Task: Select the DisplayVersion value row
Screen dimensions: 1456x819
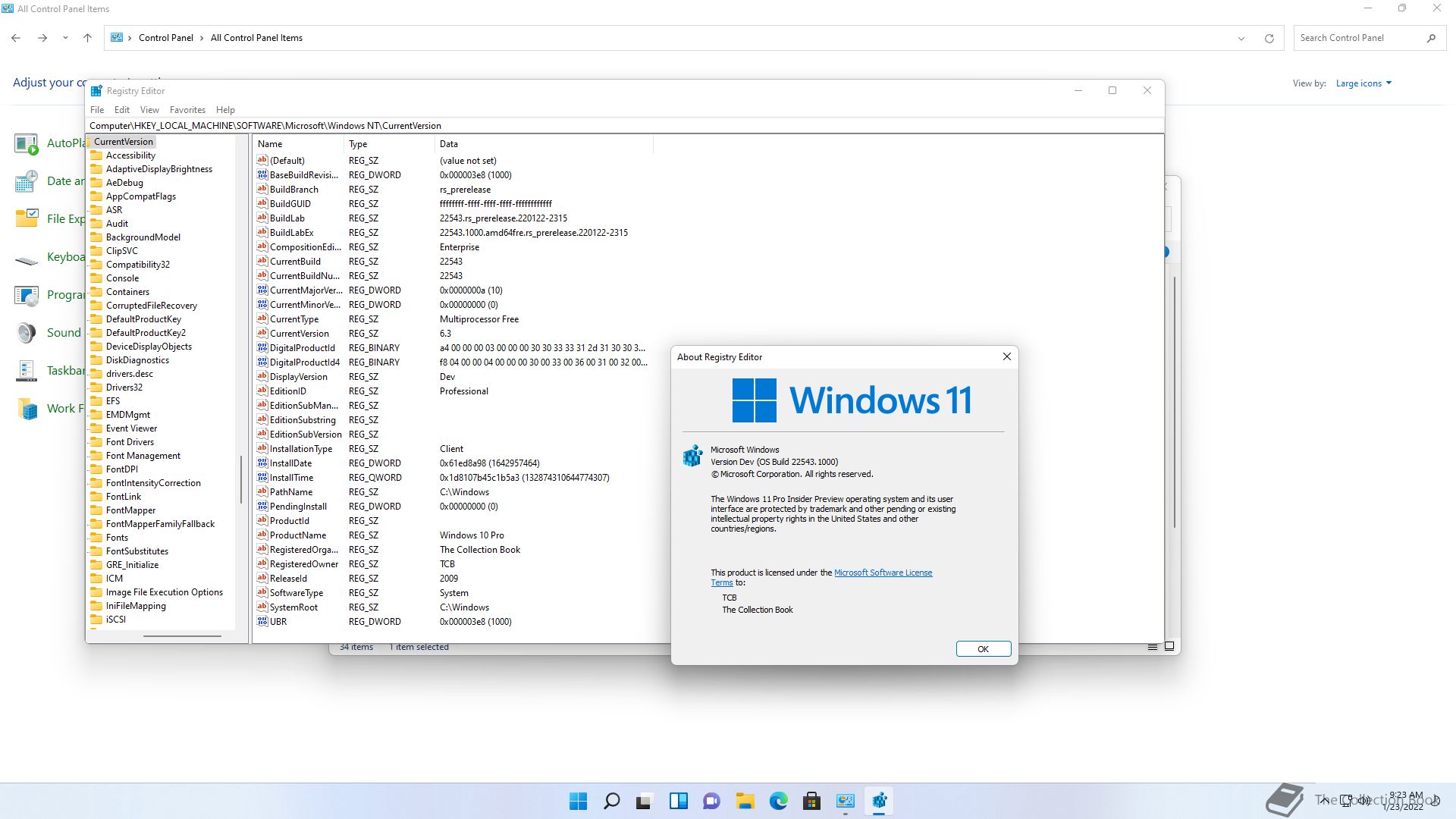Action: 452,377
